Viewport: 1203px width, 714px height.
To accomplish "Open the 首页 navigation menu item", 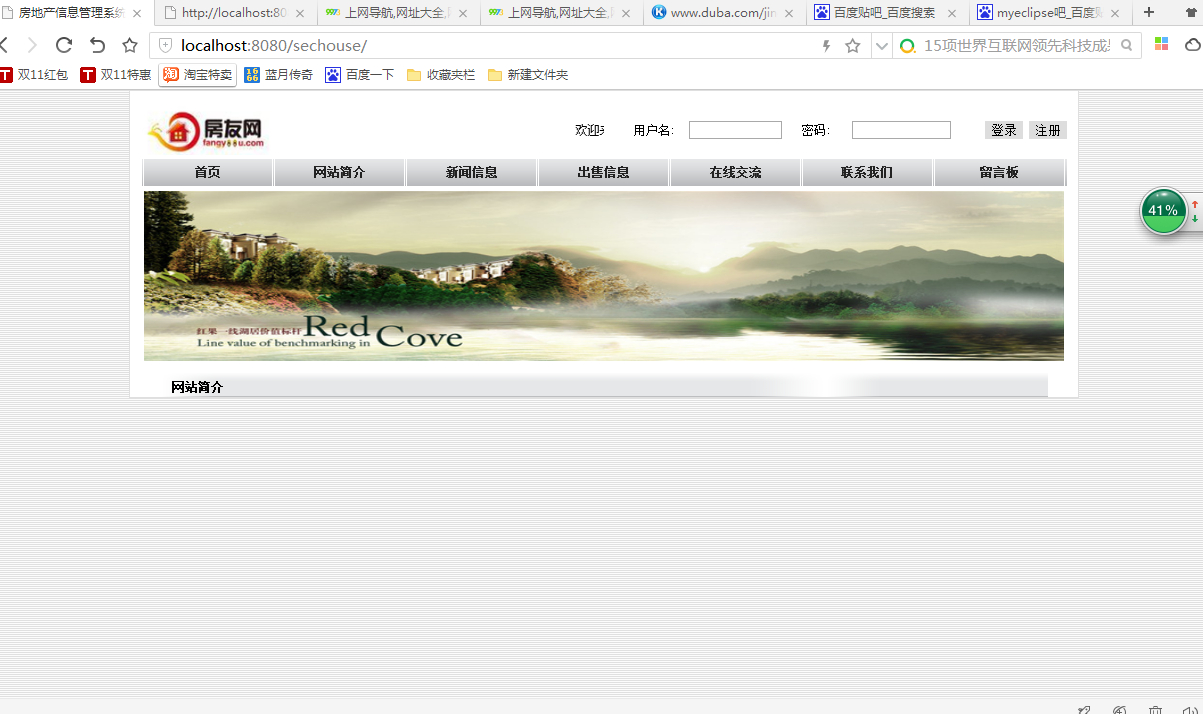I will pos(208,173).
